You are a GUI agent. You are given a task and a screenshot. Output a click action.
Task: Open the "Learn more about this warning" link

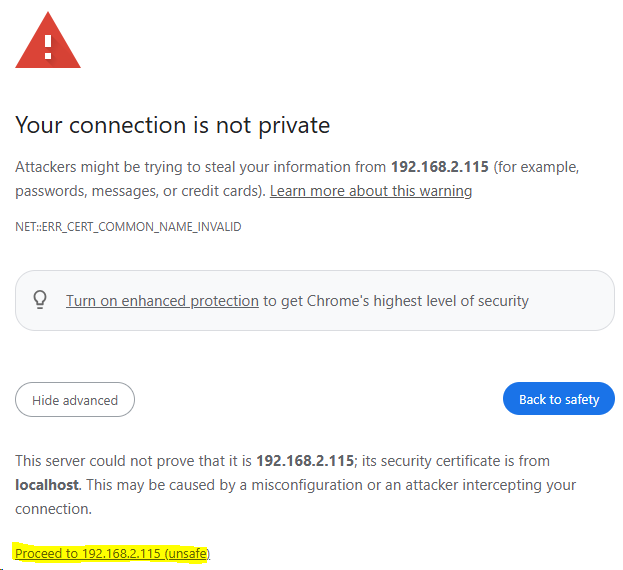click(x=371, y=190)
